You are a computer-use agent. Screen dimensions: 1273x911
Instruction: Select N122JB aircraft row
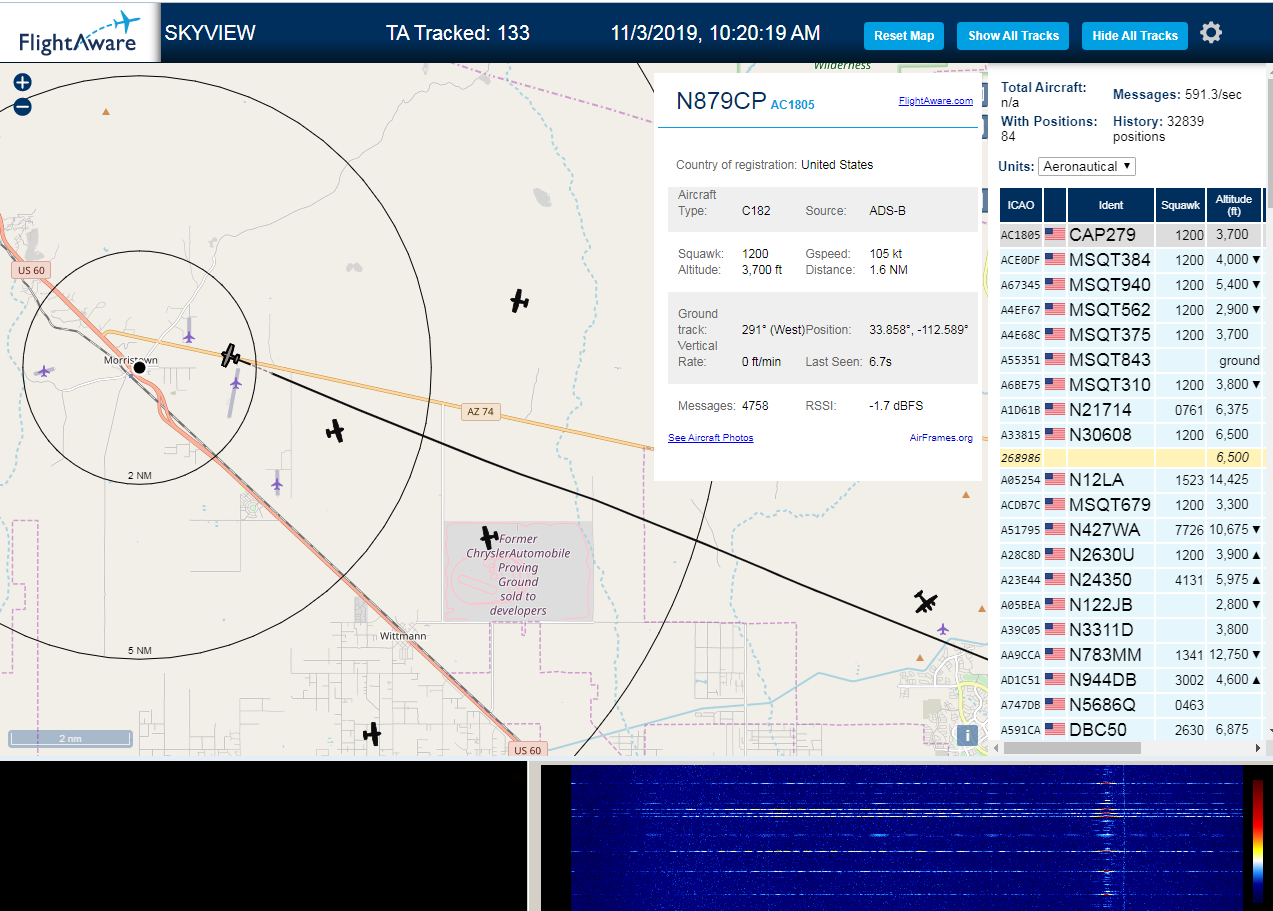pyautogui.click(x=1131, y=604)
